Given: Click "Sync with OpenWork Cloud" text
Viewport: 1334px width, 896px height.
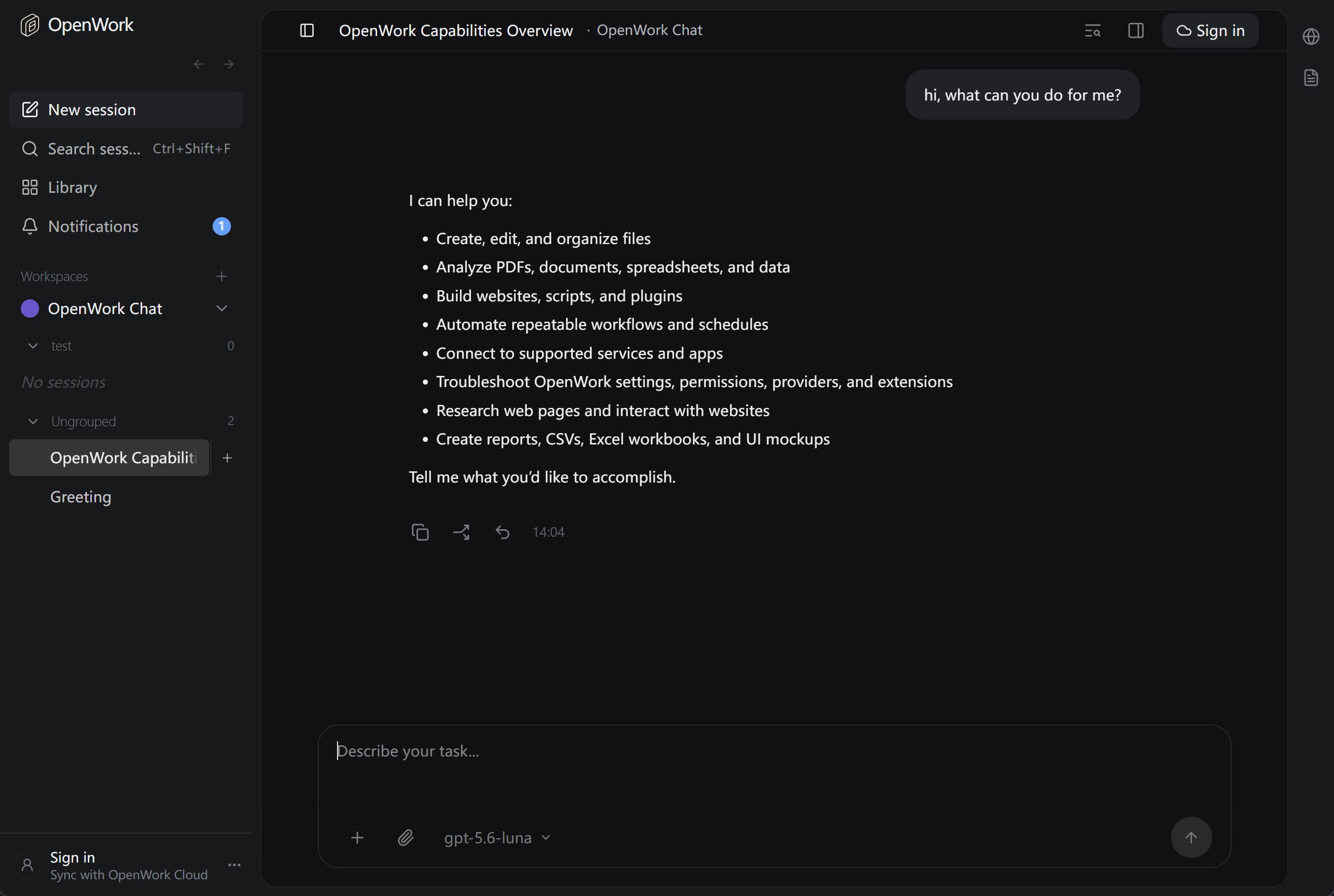Looking at the screenshot, I should click(x=128, y=875).
